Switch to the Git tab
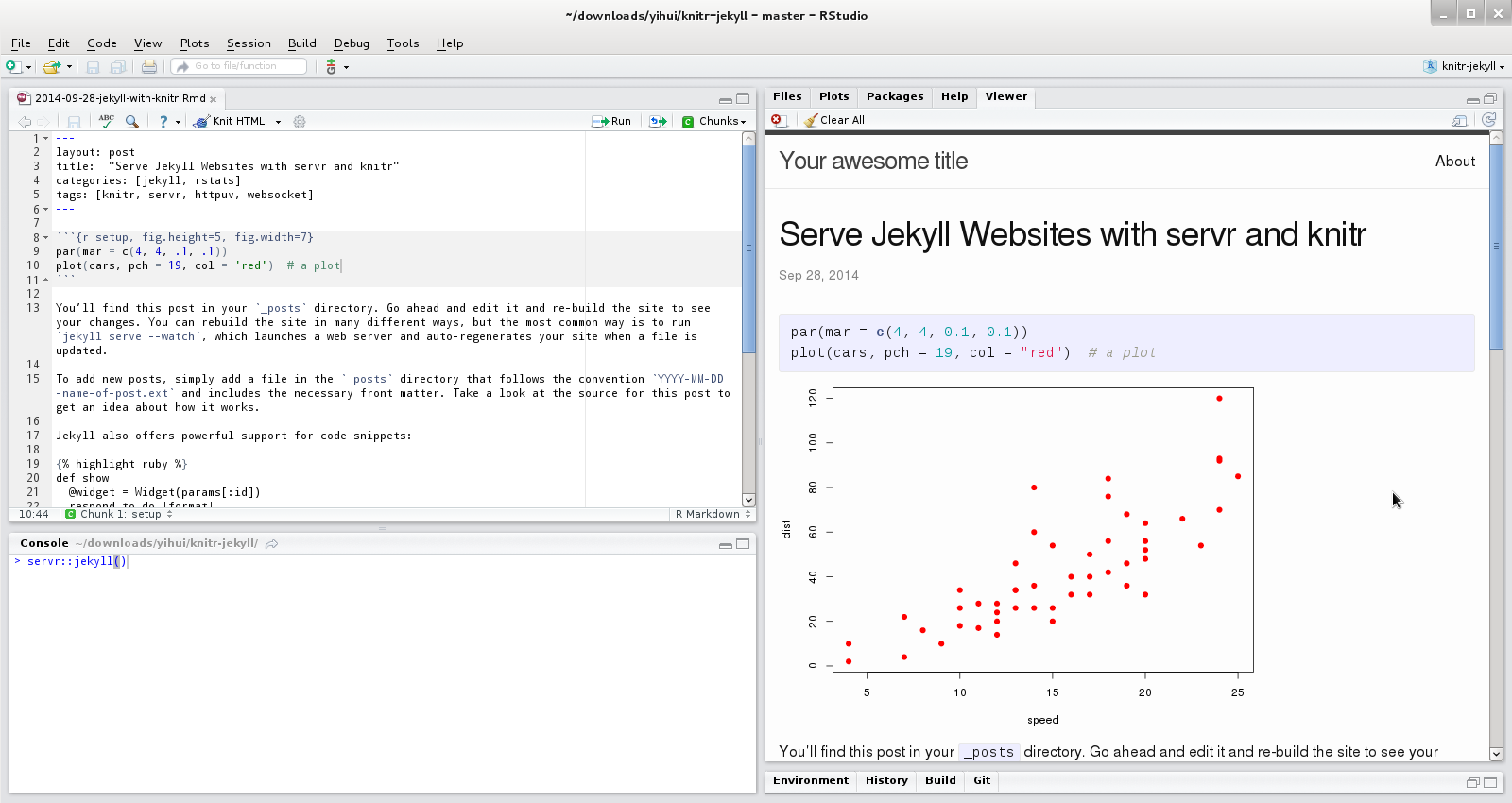Image resolution: width=1512 pixels, height=803 pixels. click(x=982, y=780)
